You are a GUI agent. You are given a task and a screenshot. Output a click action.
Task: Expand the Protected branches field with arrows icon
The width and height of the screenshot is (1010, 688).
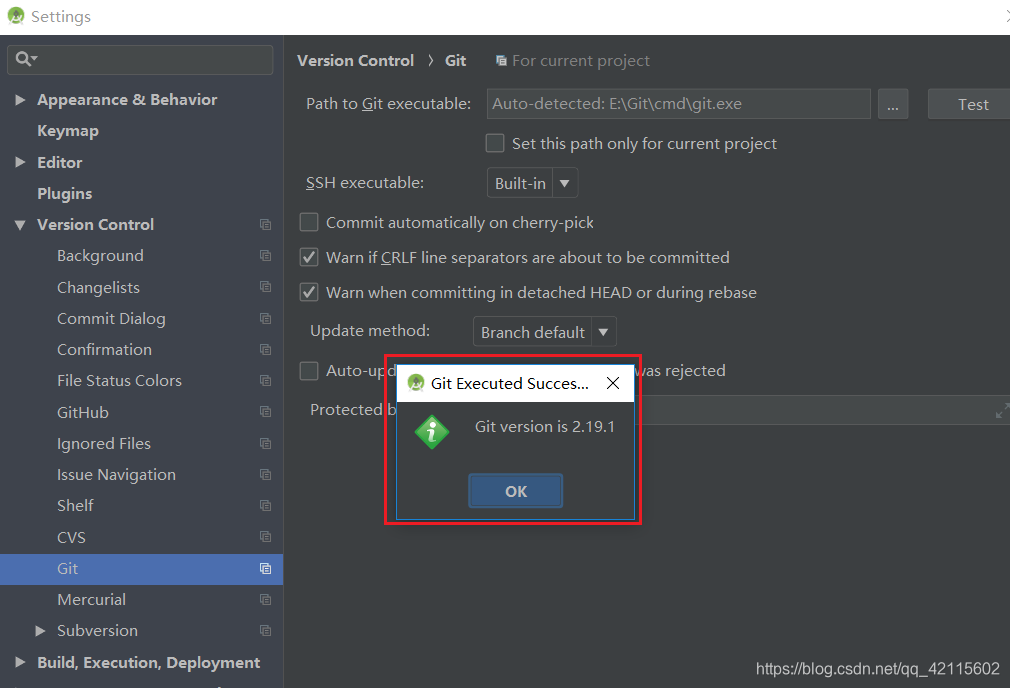click(x=1002, y=410)
